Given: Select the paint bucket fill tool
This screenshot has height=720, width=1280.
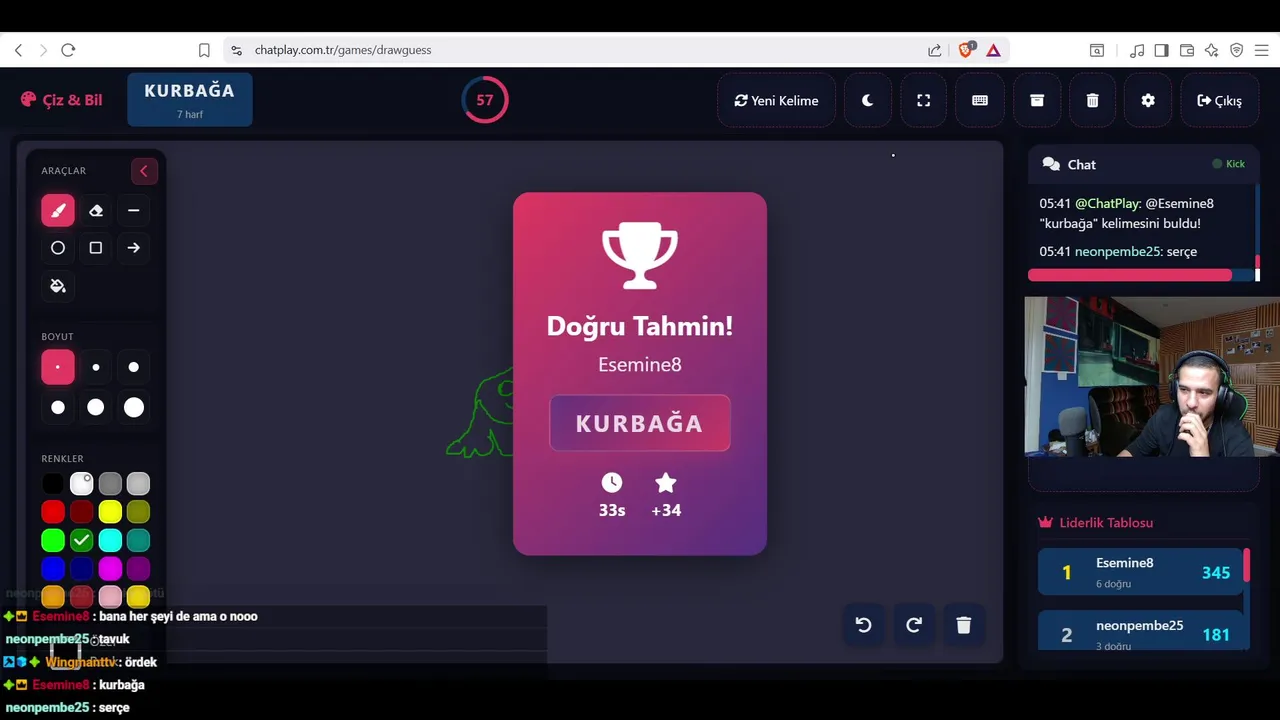Looking at the screenshot, I should [58, 286].
